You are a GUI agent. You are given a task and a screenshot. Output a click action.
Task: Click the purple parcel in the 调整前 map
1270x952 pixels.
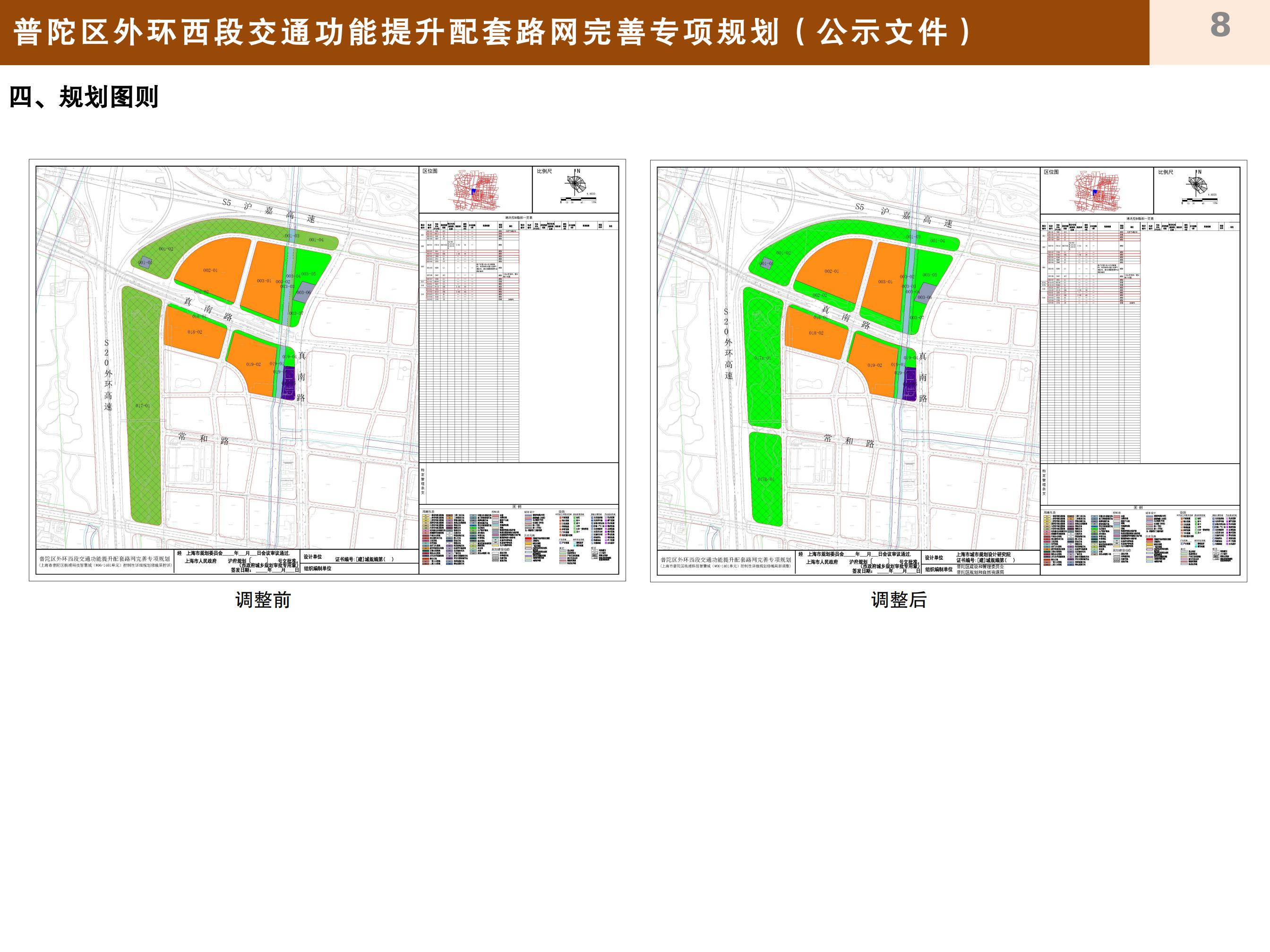click(288, 383)
